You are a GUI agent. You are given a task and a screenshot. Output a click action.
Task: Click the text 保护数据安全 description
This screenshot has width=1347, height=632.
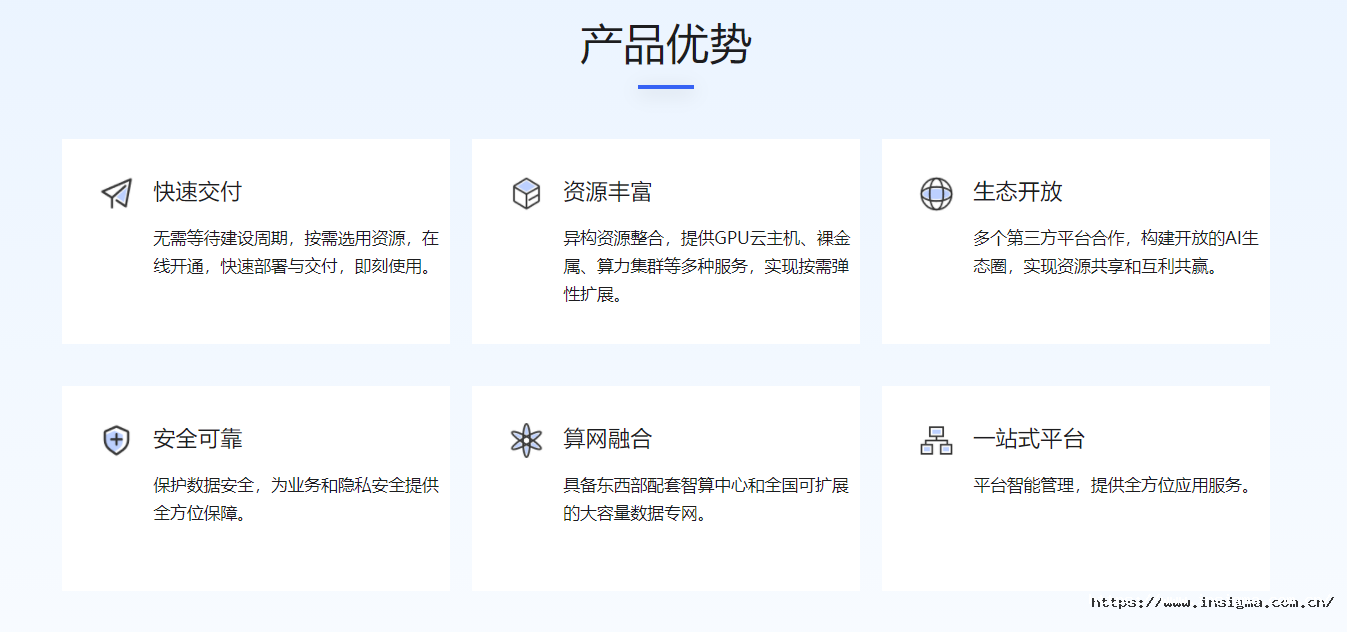pos(295,500)
